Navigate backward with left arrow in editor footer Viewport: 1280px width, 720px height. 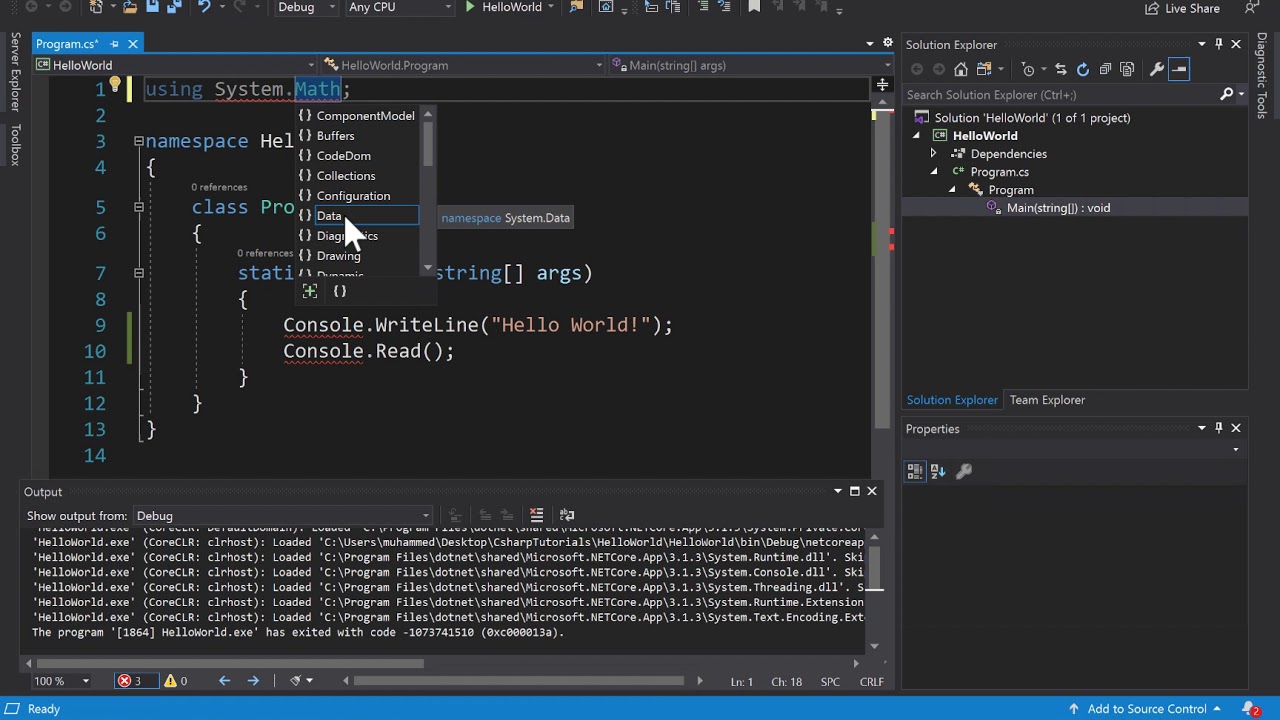[x=224, y=681]
